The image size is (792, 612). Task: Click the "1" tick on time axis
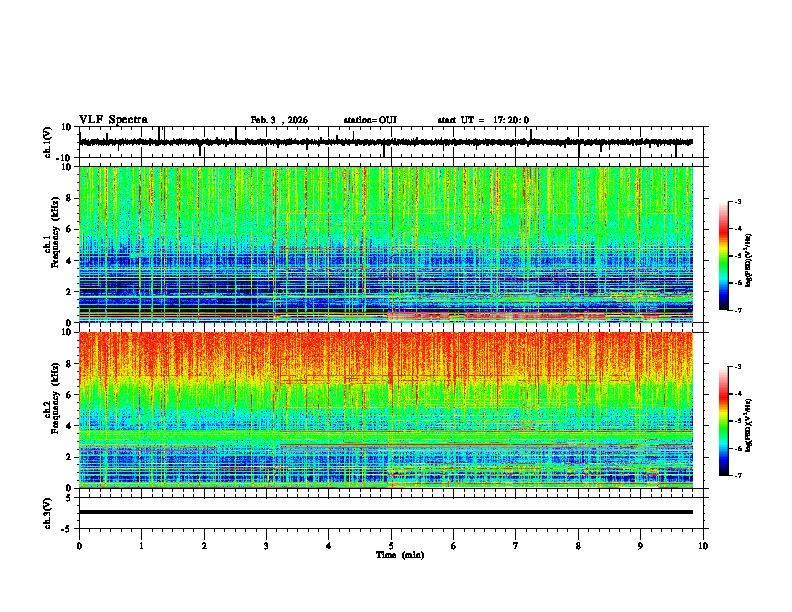[141, 546]
